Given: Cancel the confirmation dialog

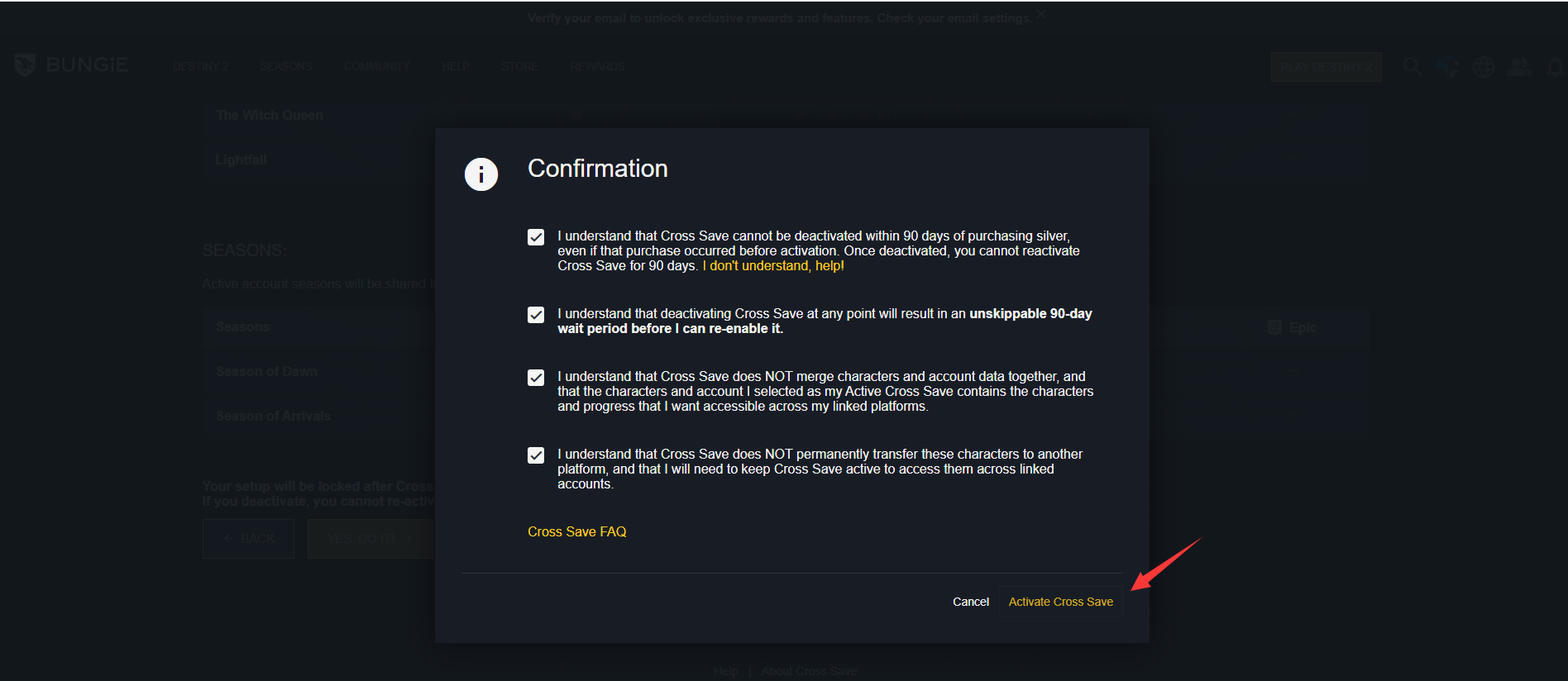Looking at the screenshot, I should pyautogui.click(x=970, y=602).
